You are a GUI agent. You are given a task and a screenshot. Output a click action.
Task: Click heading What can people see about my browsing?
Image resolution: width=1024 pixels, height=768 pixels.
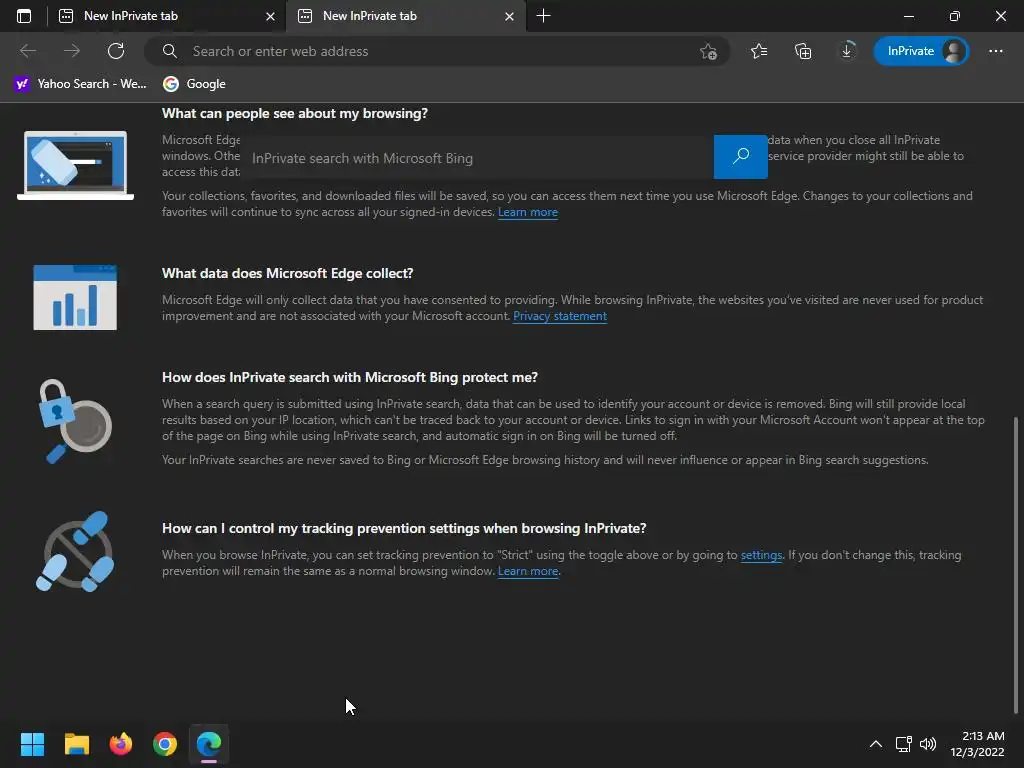295,114
